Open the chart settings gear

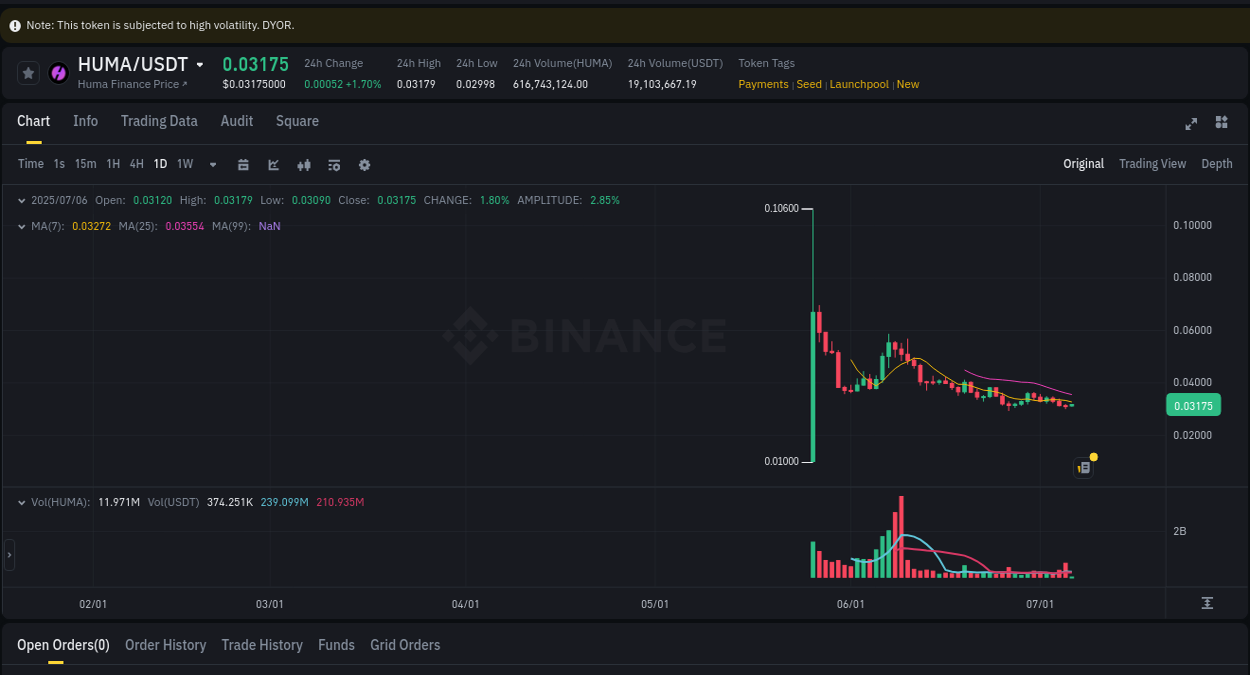[x=364, y=164]
